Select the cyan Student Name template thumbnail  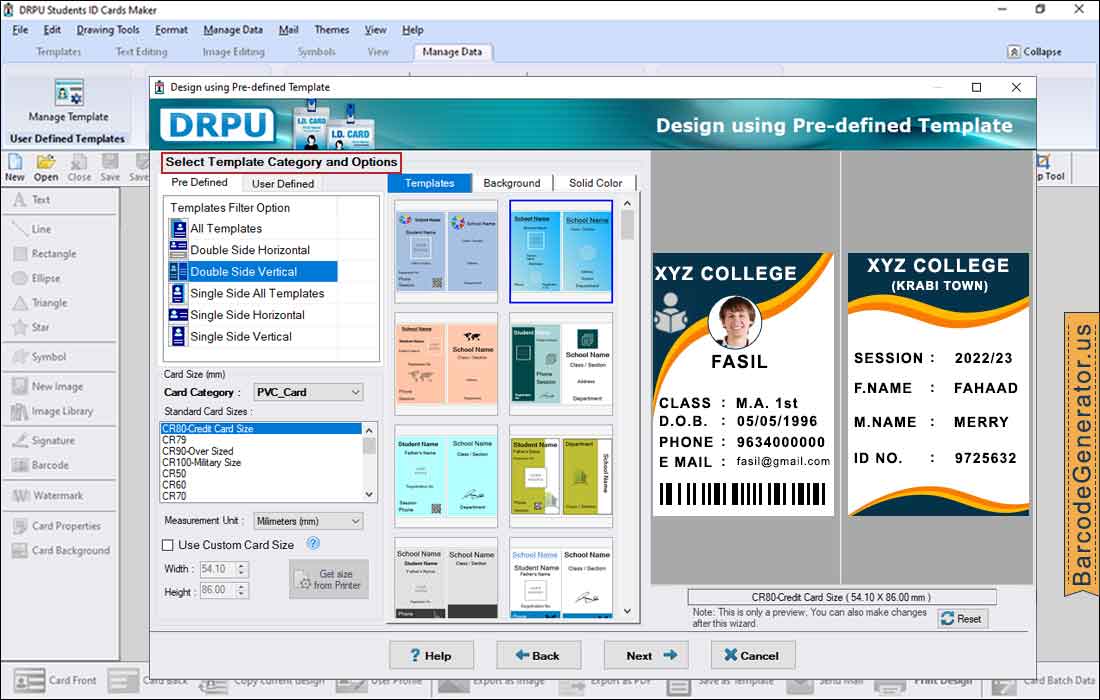click(x=446, y=476)
